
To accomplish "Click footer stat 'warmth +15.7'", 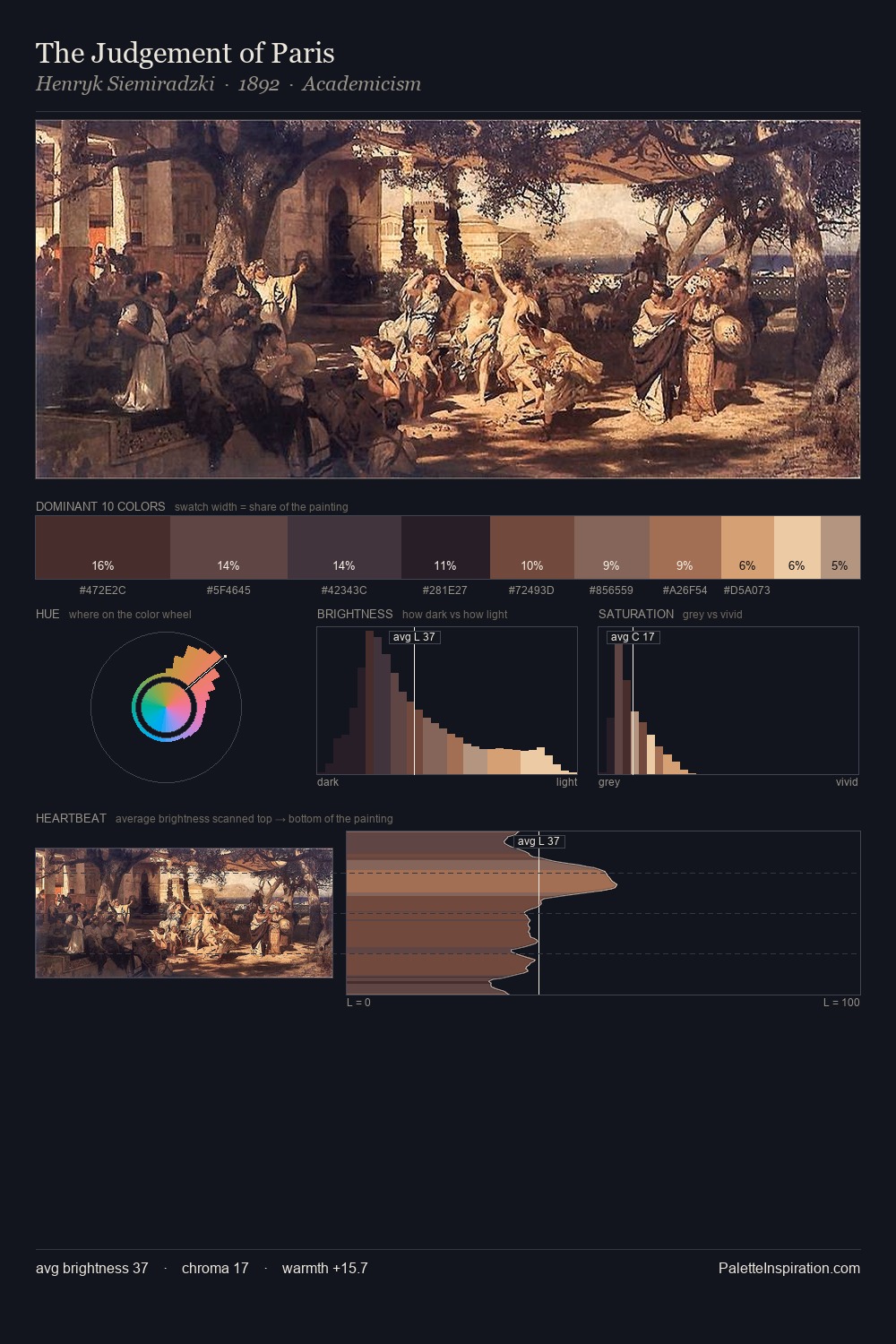I will point(325,1268).
